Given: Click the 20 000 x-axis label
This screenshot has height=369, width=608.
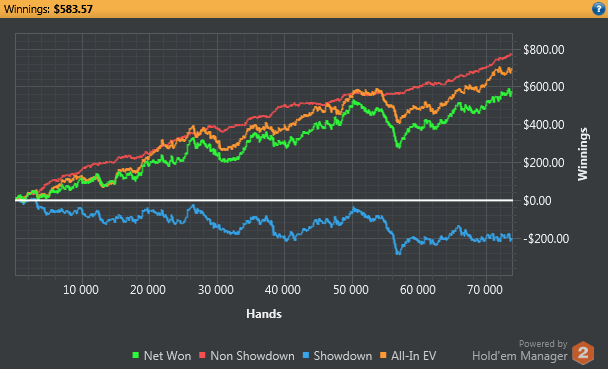Looking at the screenshot, I should tap(148, 290).
